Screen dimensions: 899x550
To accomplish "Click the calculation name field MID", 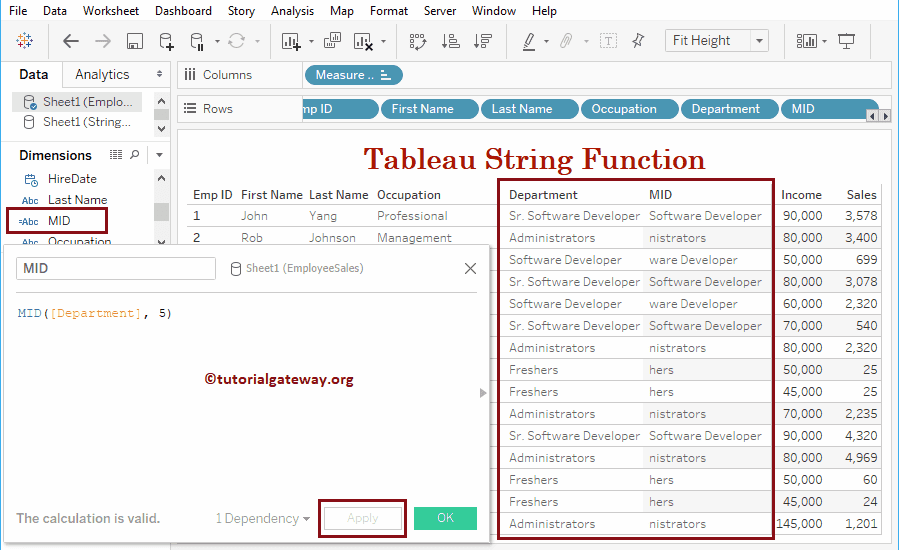I will [x=116, y=268].
